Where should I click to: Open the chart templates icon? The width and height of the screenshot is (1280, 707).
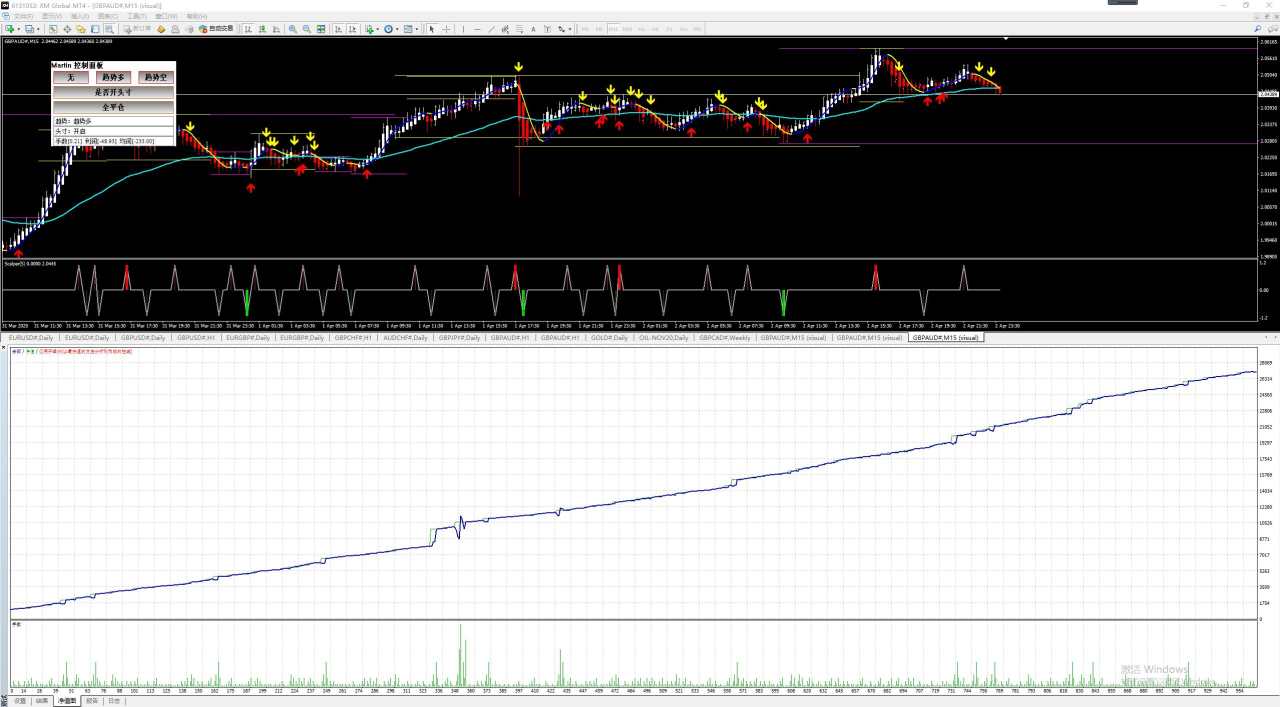[x=408, y=29]
